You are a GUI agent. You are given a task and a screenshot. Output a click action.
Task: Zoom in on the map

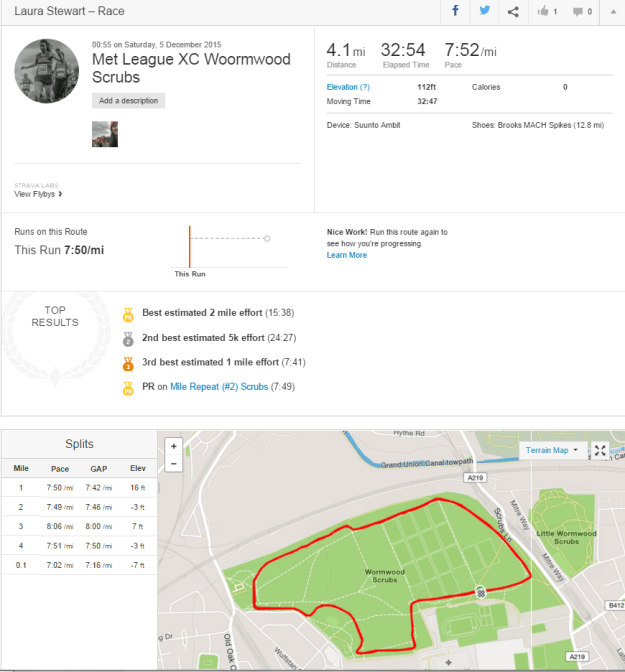coord(174,446)
